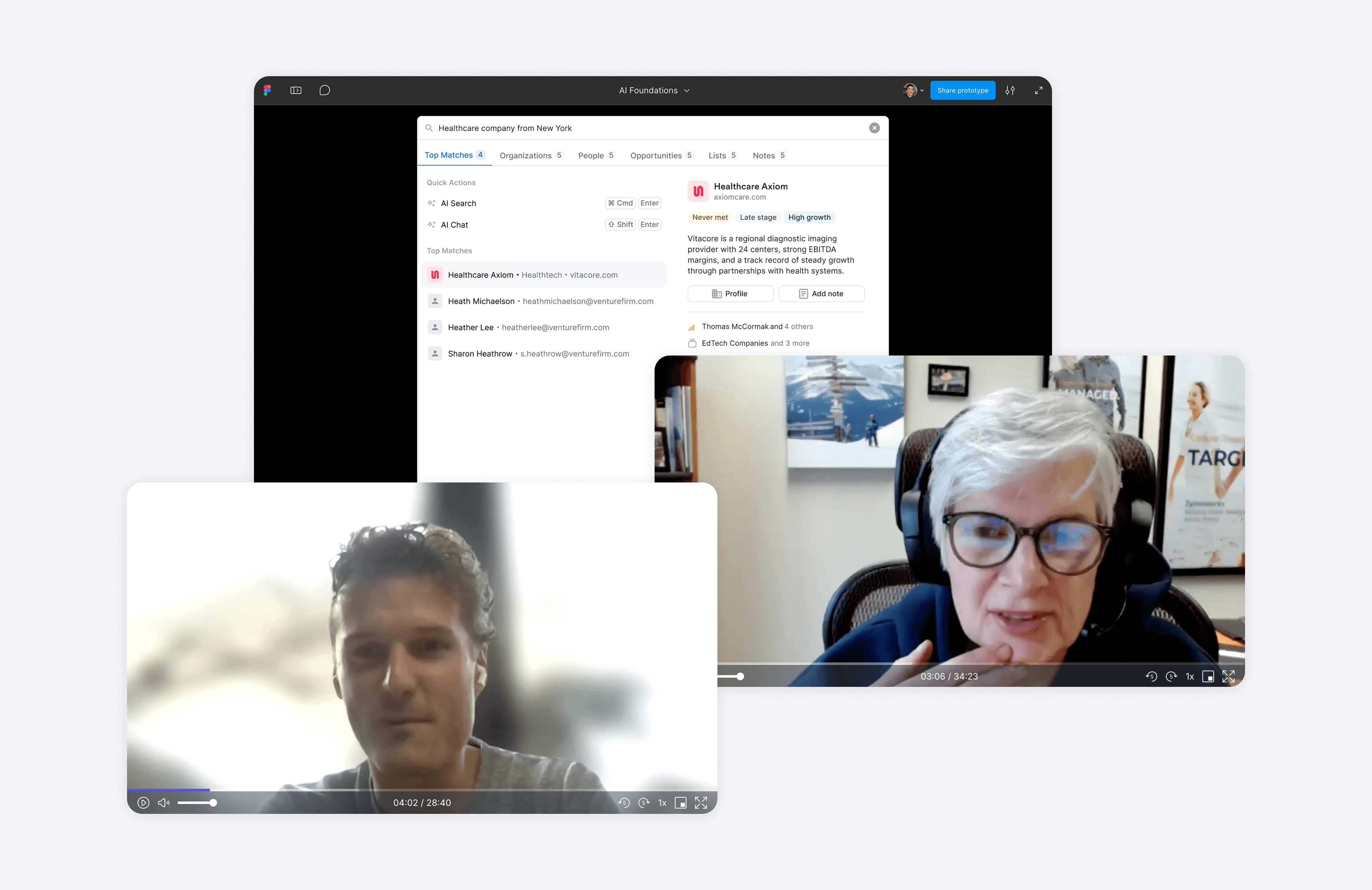1372x890 pixels.
Task: Open the user avatar dropdown
Action: tap(913, 90)
